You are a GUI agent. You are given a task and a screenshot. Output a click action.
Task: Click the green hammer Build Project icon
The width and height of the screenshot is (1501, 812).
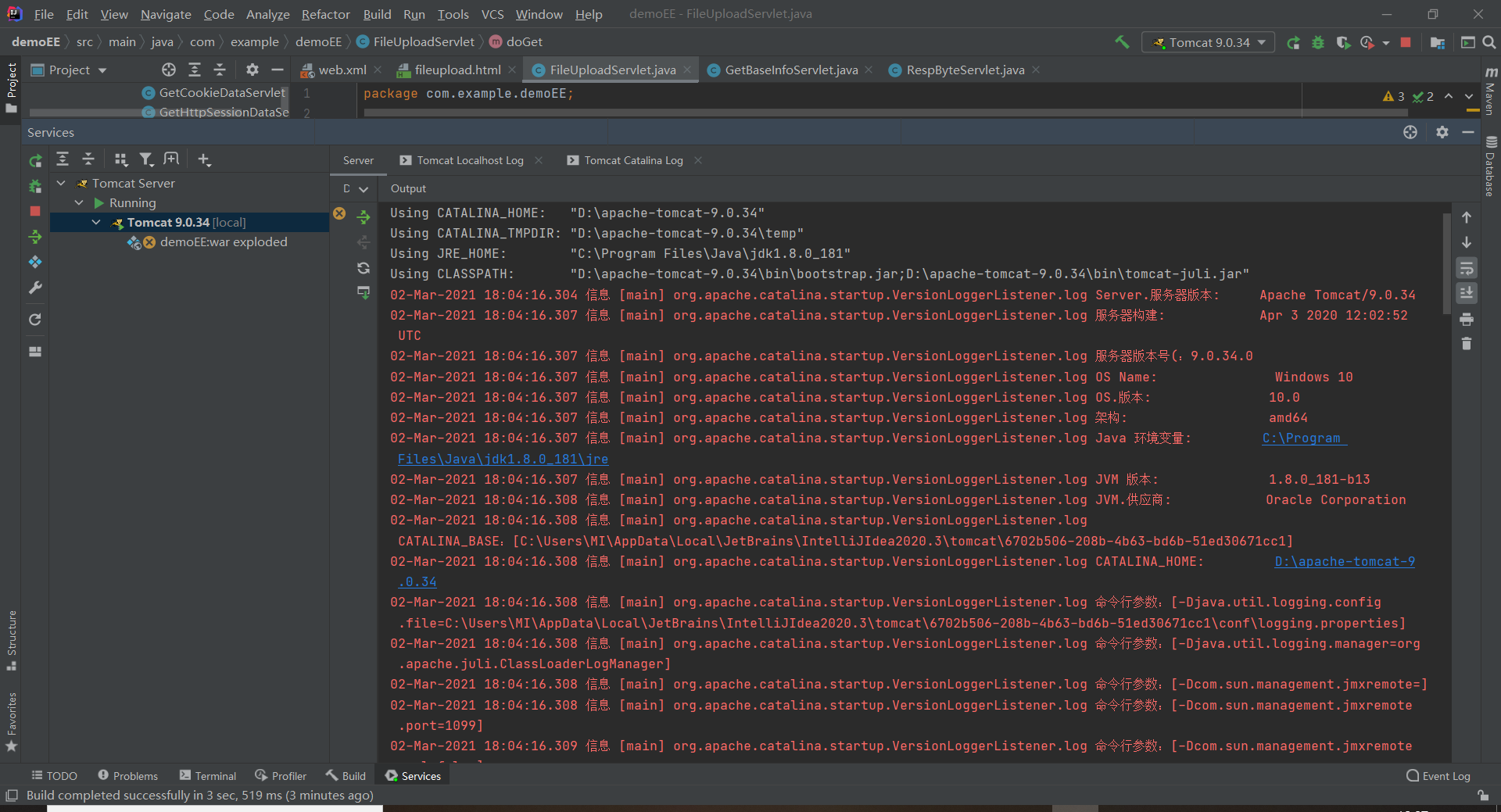[x=1122, y=42]
